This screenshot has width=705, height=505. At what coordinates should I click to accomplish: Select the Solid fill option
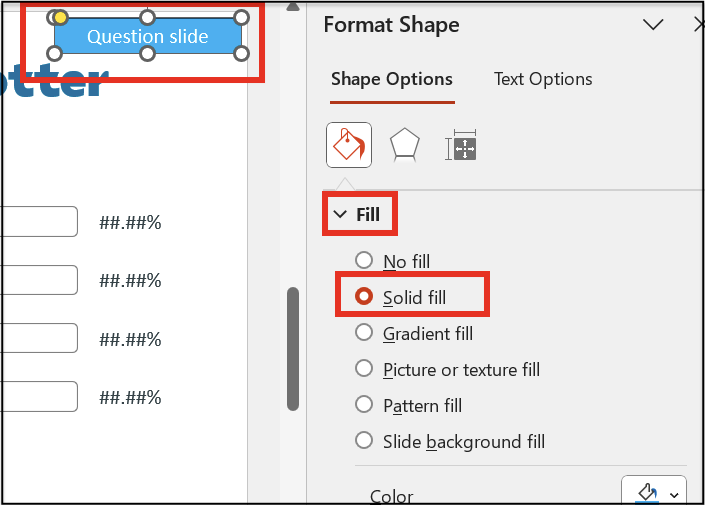(364, 297)
